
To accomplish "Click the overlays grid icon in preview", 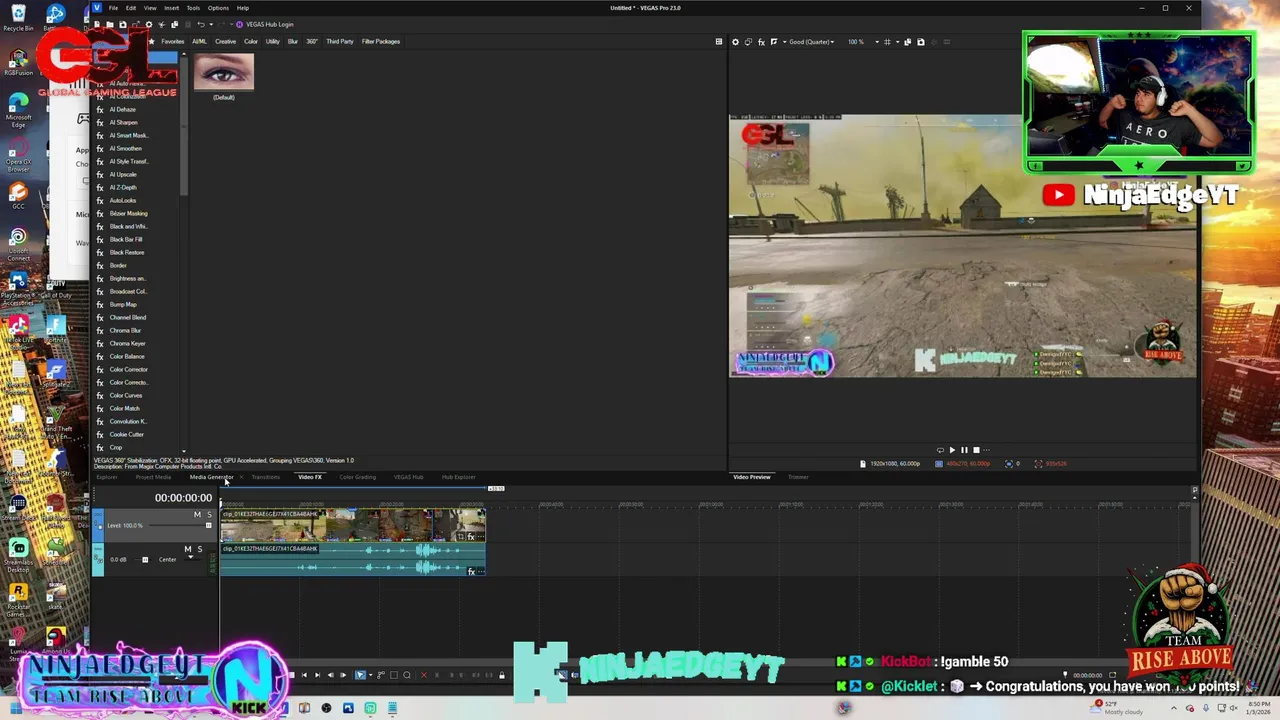I will point(887,42).
